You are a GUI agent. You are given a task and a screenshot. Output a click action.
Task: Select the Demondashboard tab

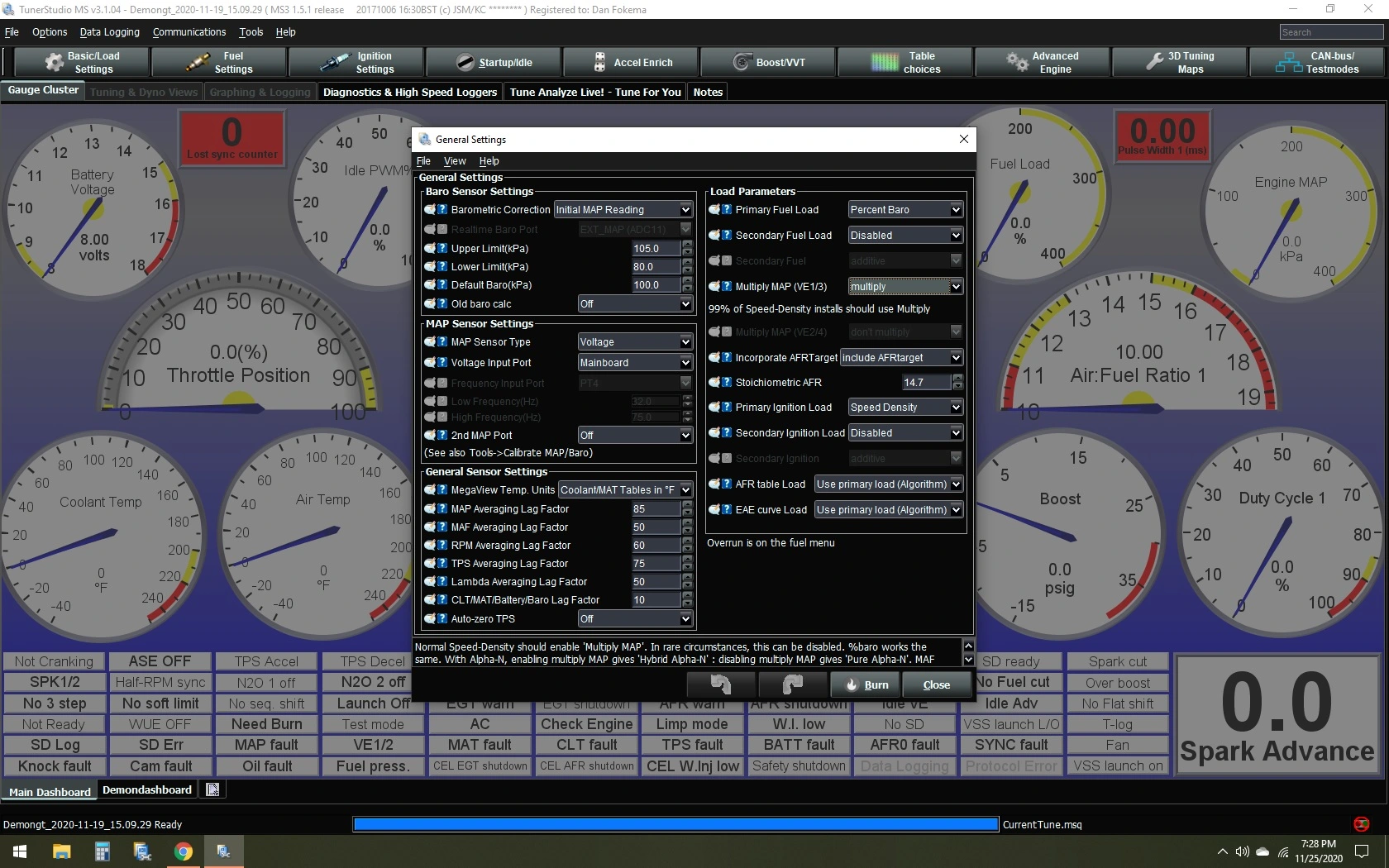click(x=147, y=789)
